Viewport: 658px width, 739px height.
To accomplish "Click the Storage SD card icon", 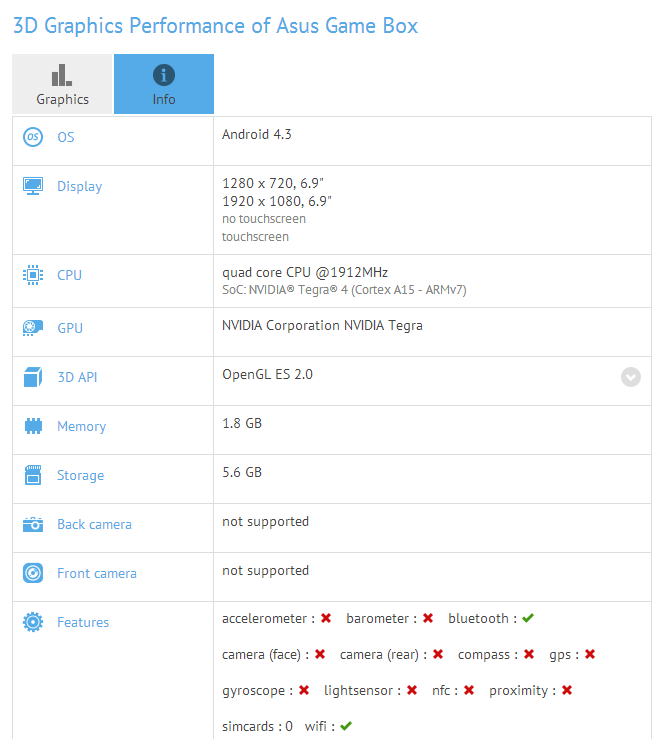I will tap(33, 475).
